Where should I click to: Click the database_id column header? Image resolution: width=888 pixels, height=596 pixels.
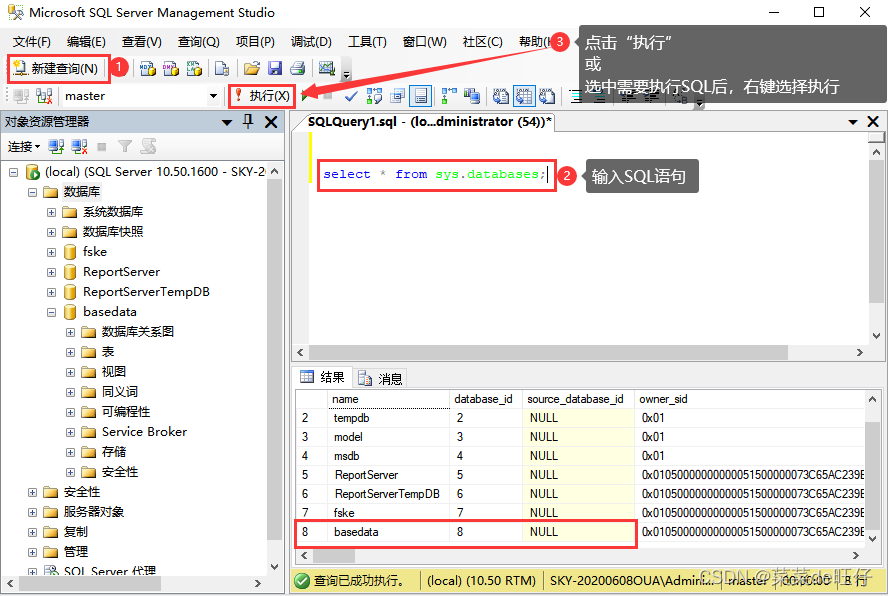coord(486,399)
